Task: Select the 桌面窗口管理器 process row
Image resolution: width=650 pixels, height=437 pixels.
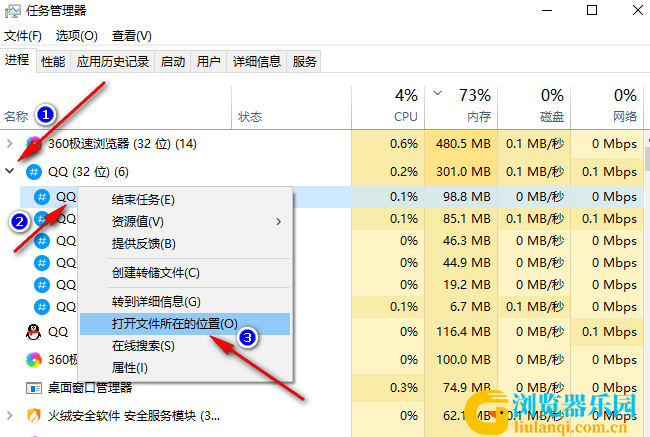Action: point(175,388)
